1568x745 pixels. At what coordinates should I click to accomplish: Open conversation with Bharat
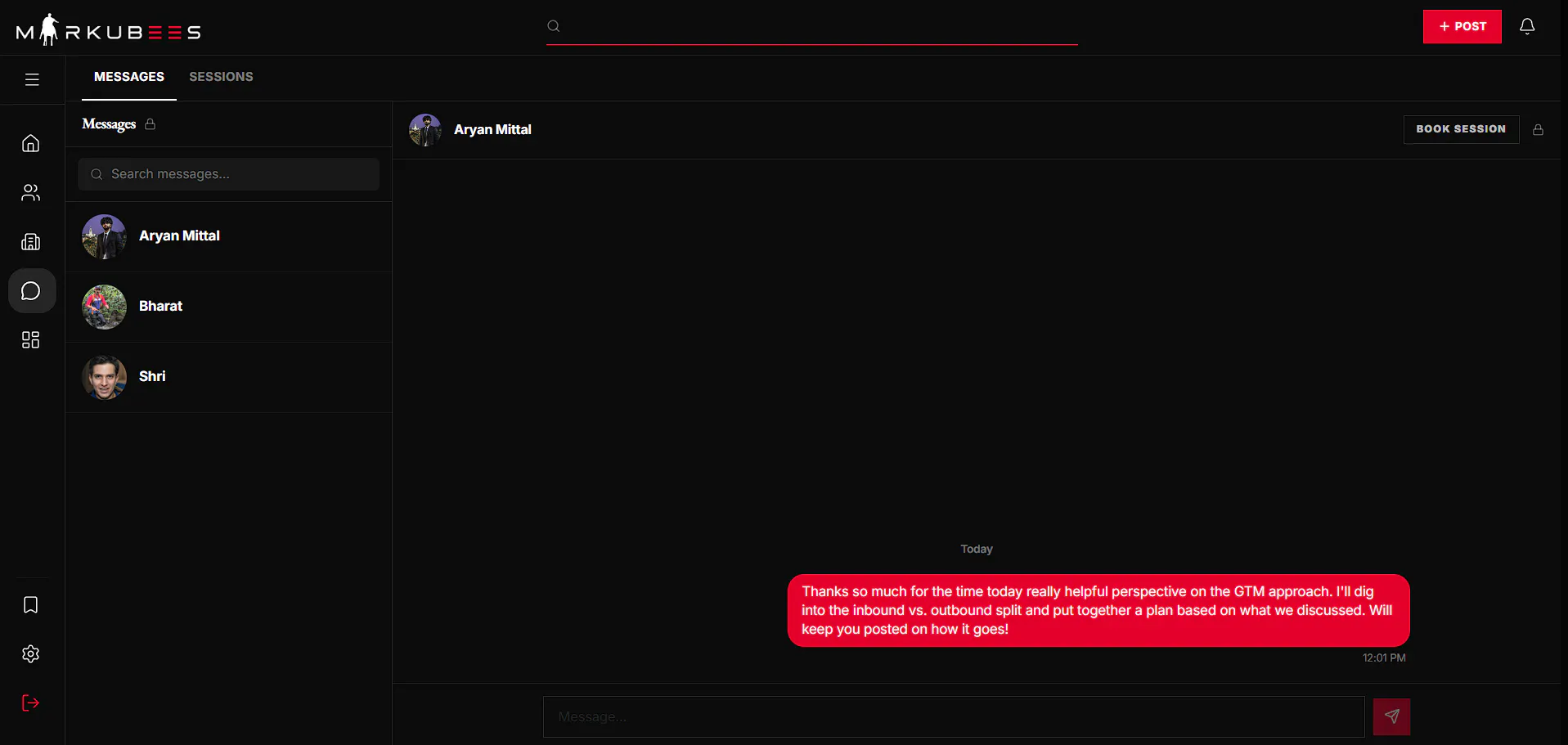tap(228, 307)
